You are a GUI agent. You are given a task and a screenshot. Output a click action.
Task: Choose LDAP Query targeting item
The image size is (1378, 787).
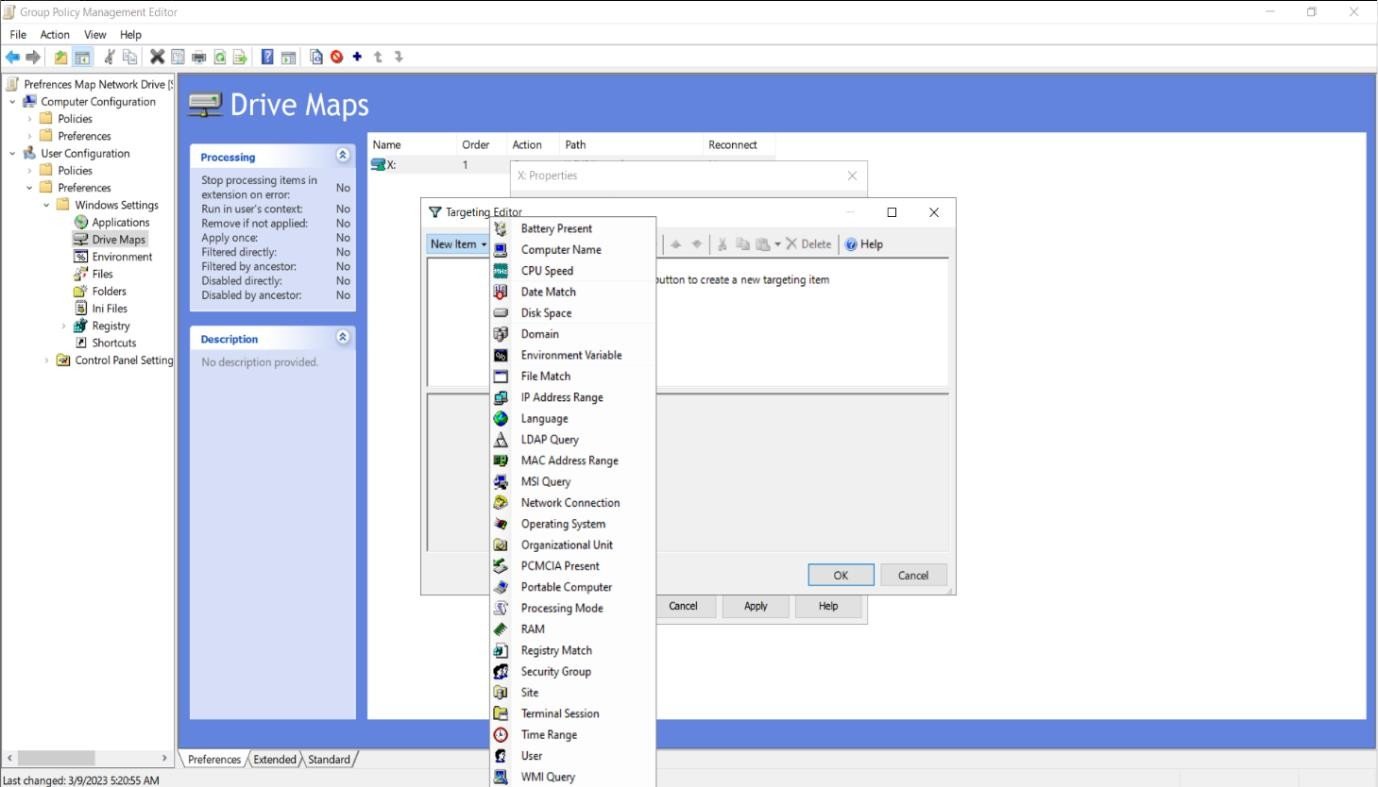[x=573, y=440]
